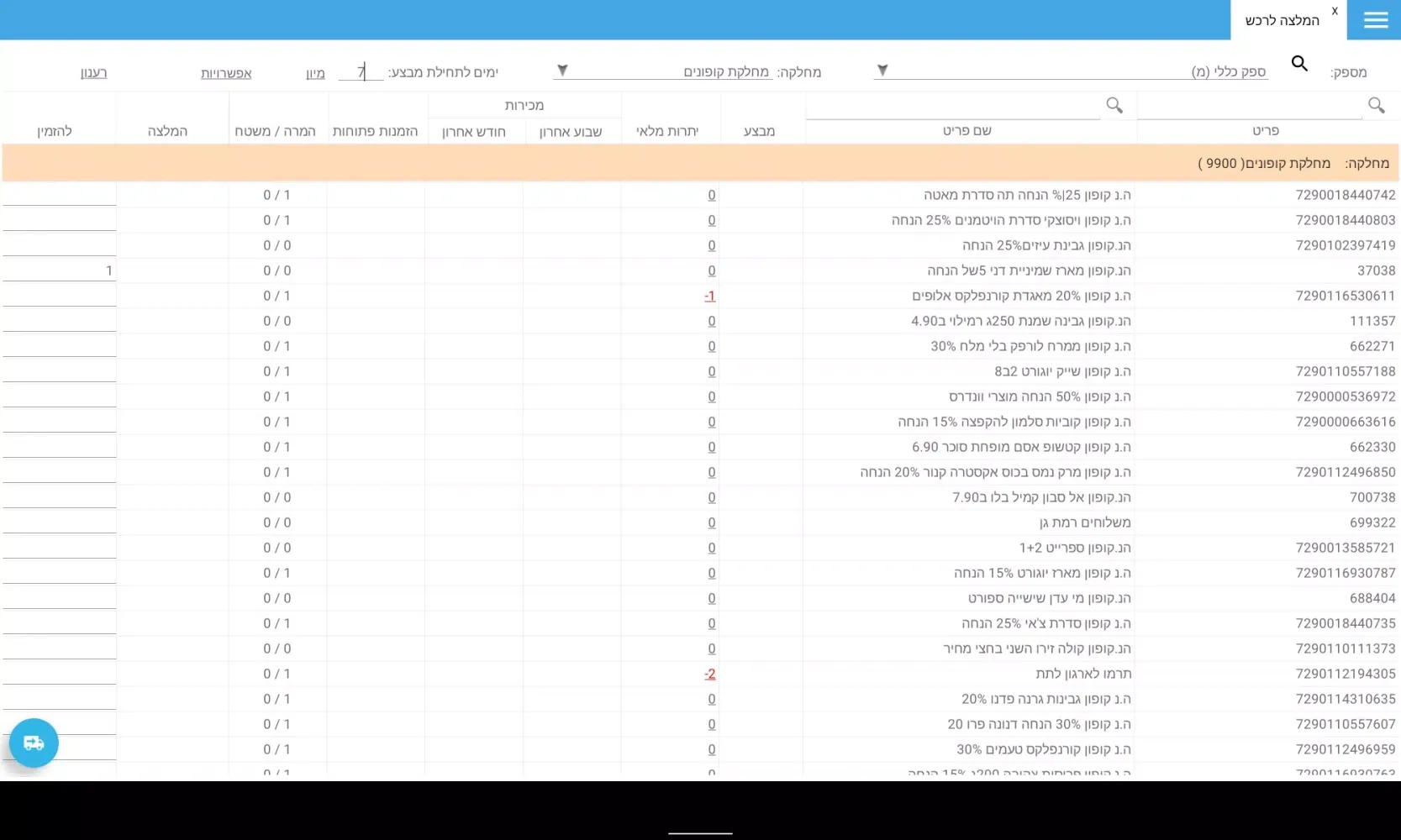Click the supplier search magnifier icon
This screenshot has height=840, width=1401.
(1299, 64)
